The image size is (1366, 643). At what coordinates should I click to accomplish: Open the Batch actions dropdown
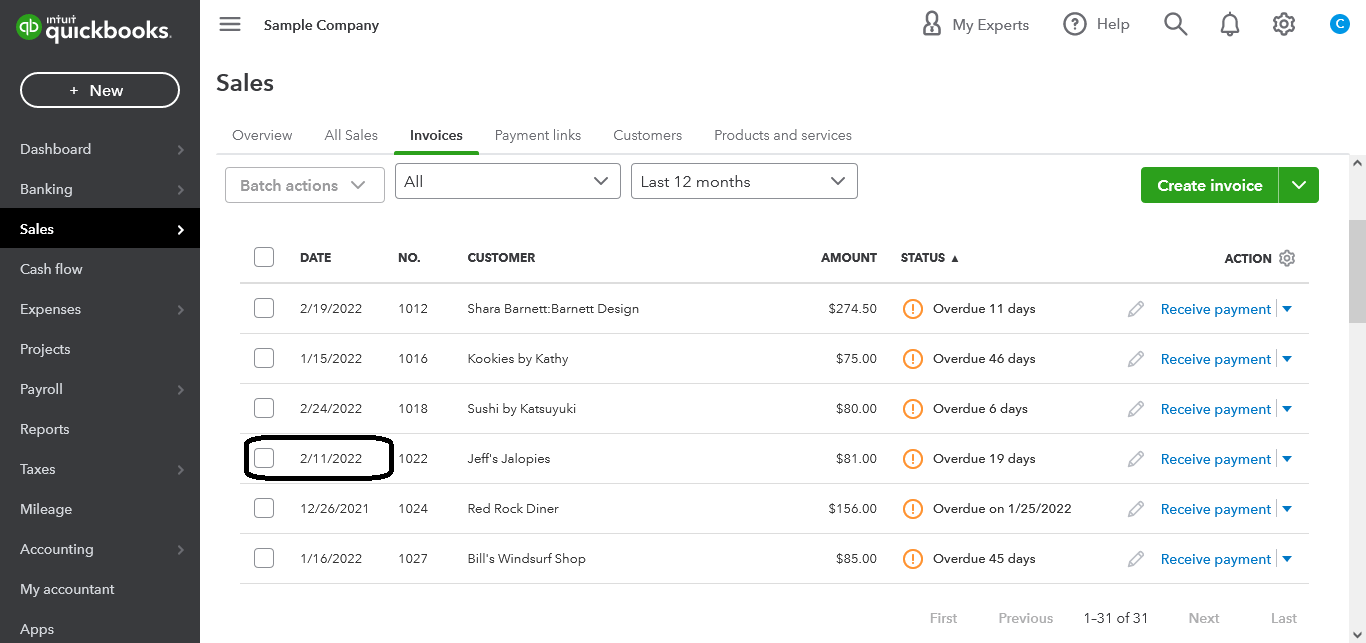(304, 184)
